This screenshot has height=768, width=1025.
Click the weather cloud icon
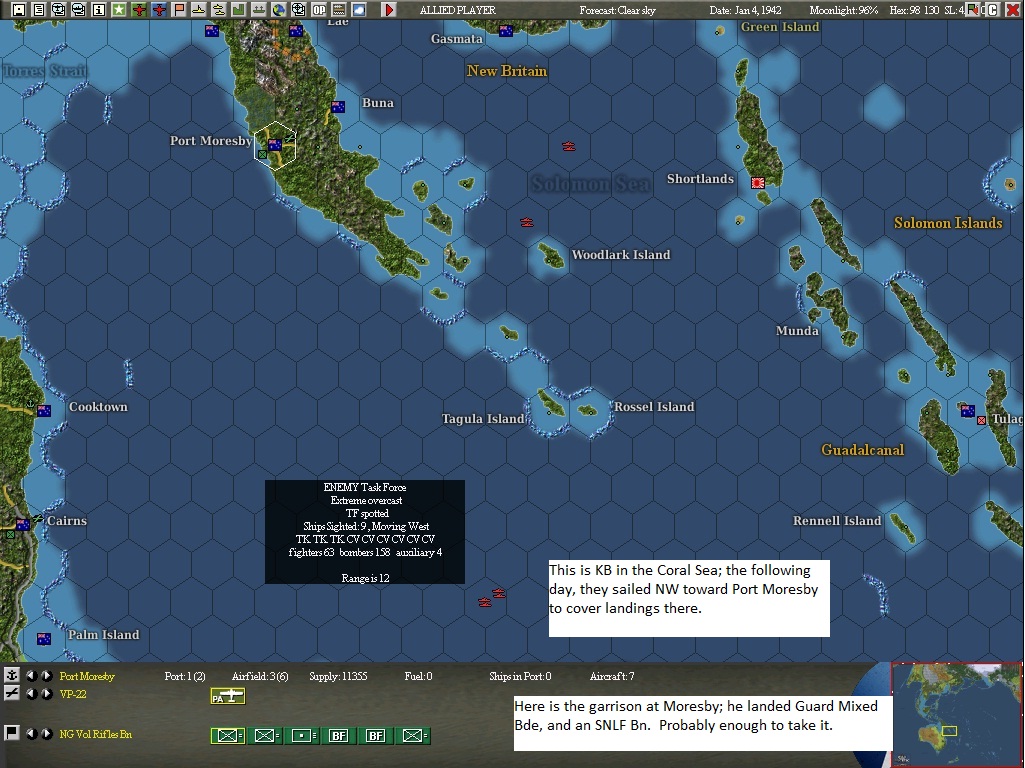358,10
